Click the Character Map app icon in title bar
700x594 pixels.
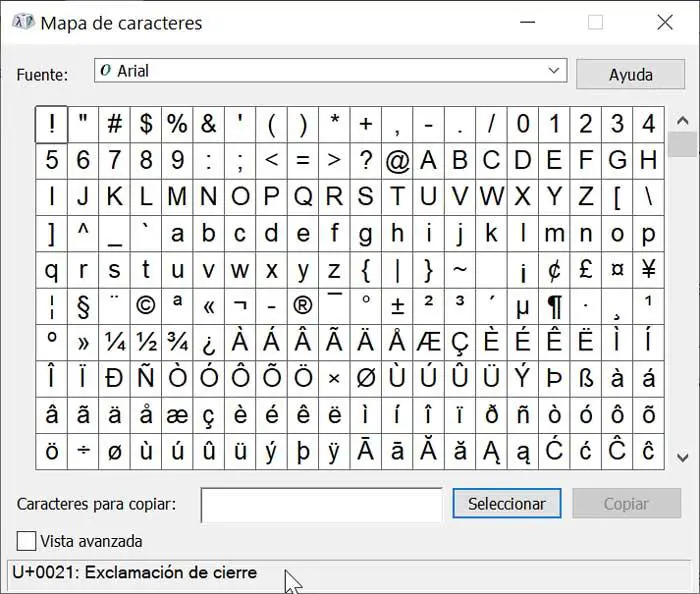point(23,22)
